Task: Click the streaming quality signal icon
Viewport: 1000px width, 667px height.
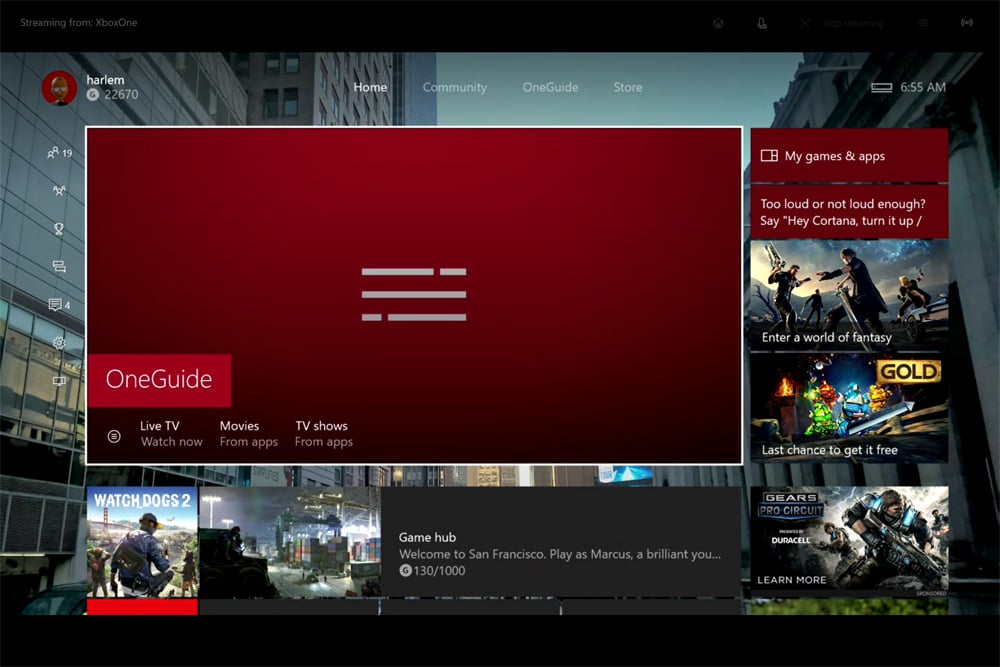Action: pos(966,24)
